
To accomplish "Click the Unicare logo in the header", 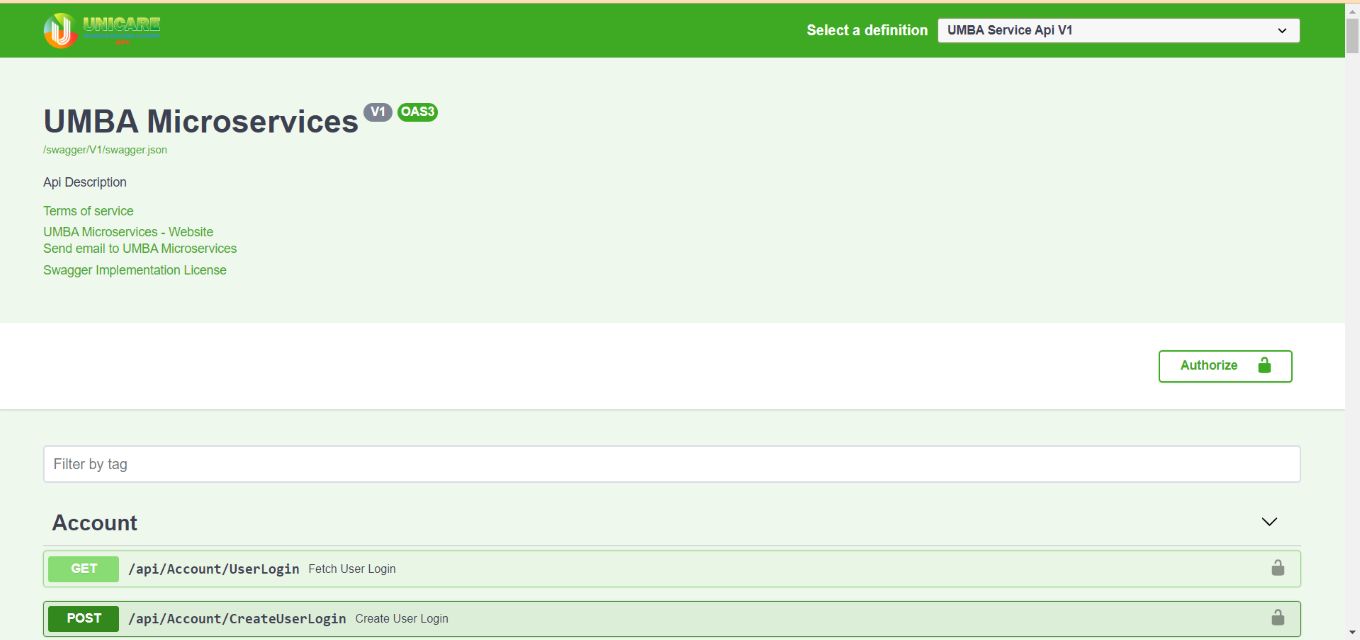I will click(x=102, y=30).
